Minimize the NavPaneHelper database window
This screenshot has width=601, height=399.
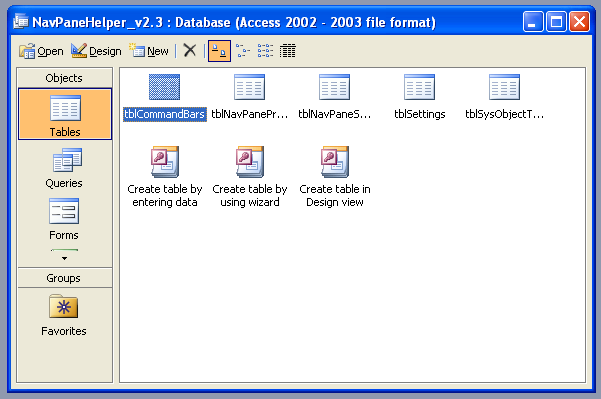pyautogui.click(x=533, y=22)
